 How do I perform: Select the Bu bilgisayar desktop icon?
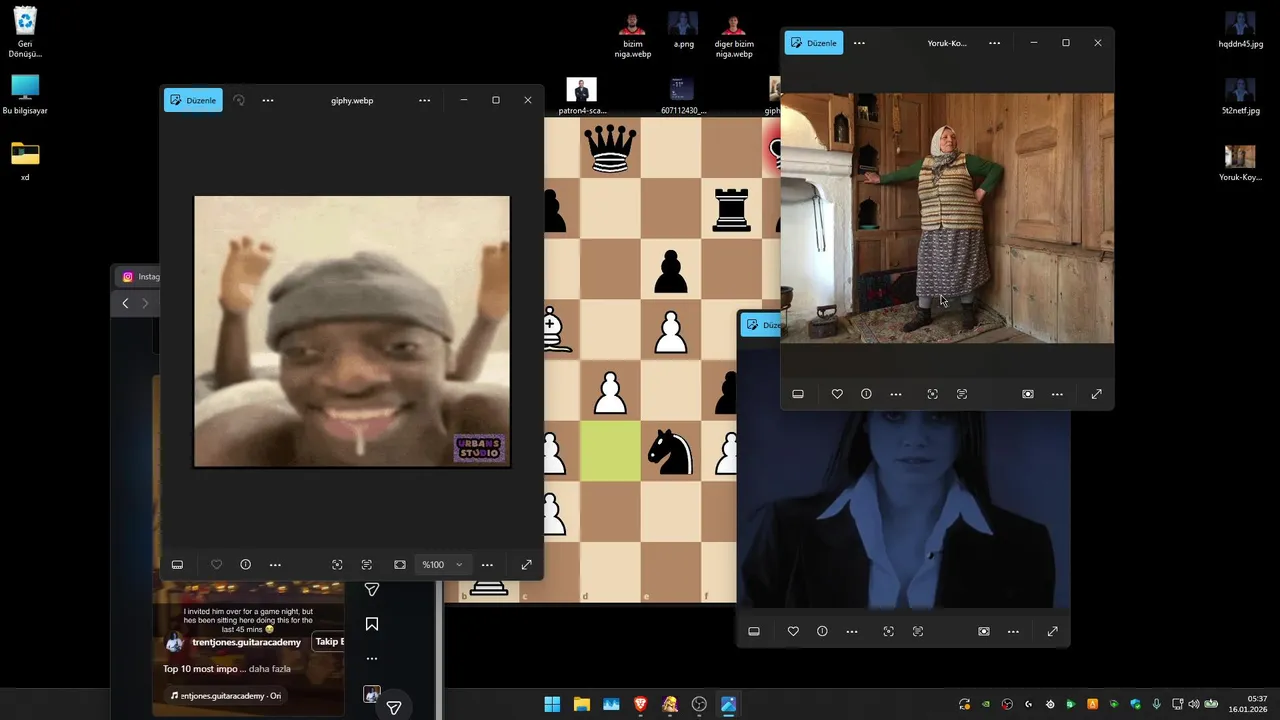pyautogui.click(x=25, y=95)
